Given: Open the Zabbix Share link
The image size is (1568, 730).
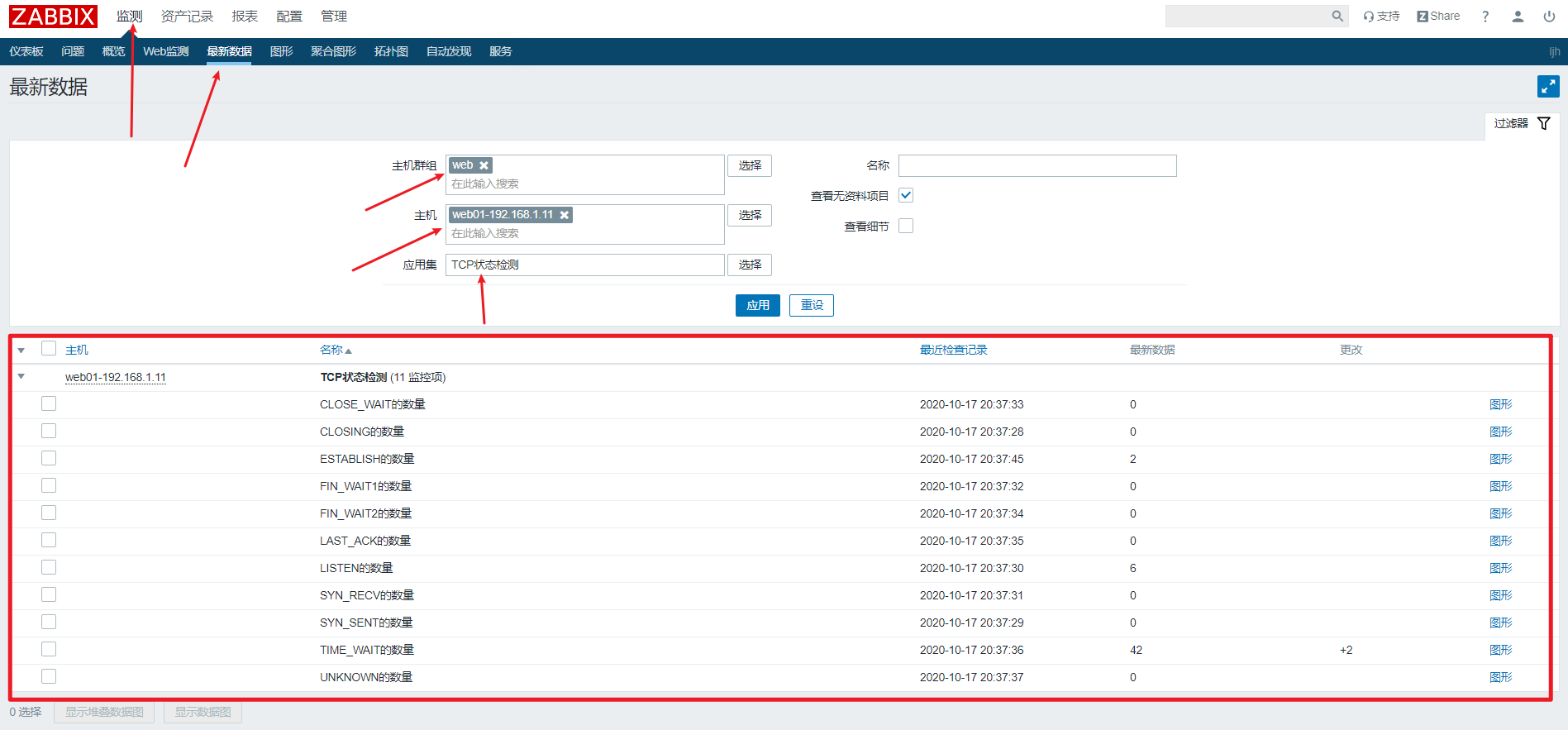Looking at the screenshot, I should point(1438,16).
